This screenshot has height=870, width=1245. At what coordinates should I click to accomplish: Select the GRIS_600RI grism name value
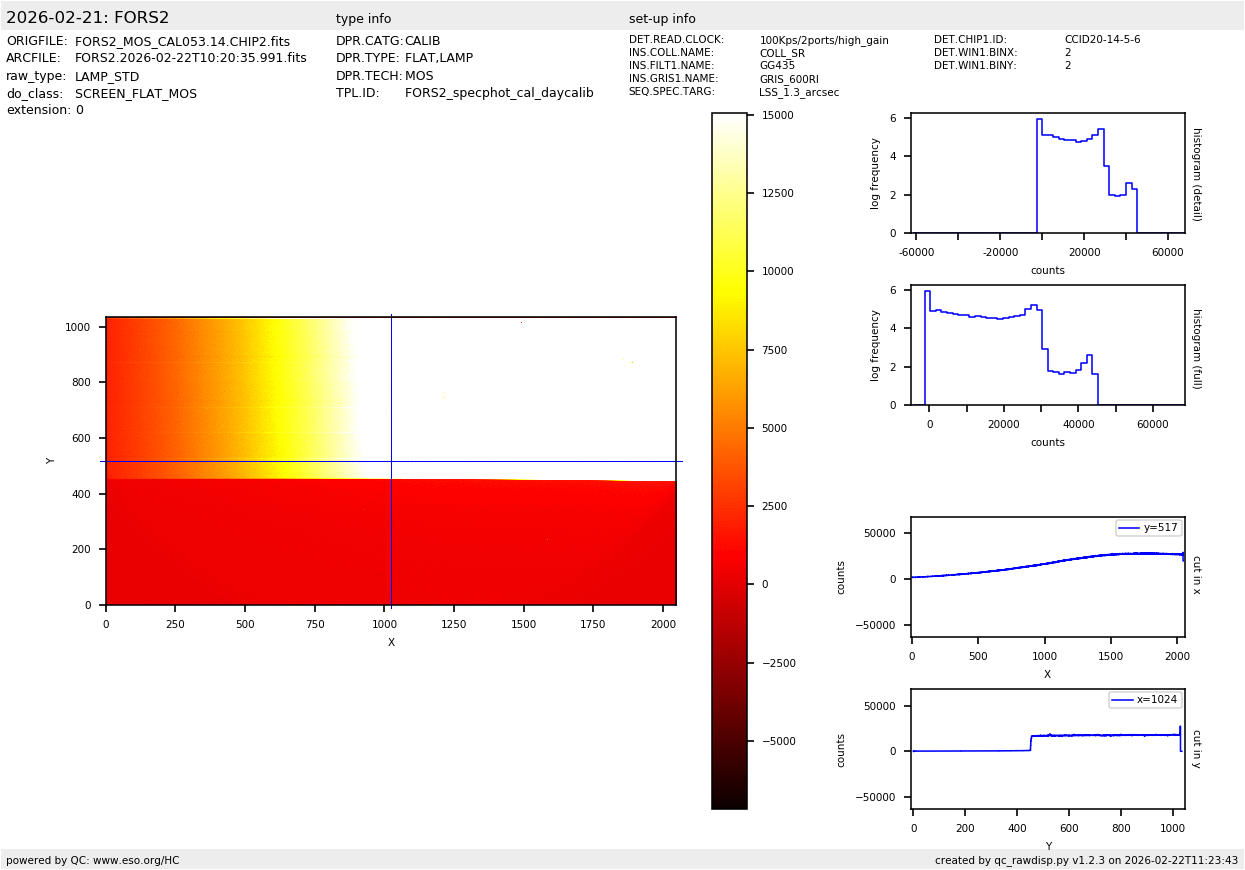click(789, 79)
